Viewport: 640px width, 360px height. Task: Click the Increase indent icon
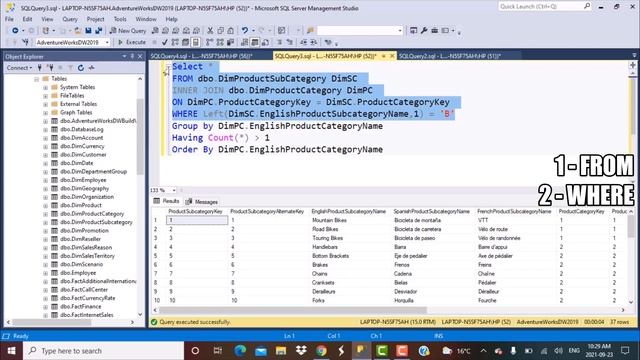pyautogui.click(x=313, y=42)
